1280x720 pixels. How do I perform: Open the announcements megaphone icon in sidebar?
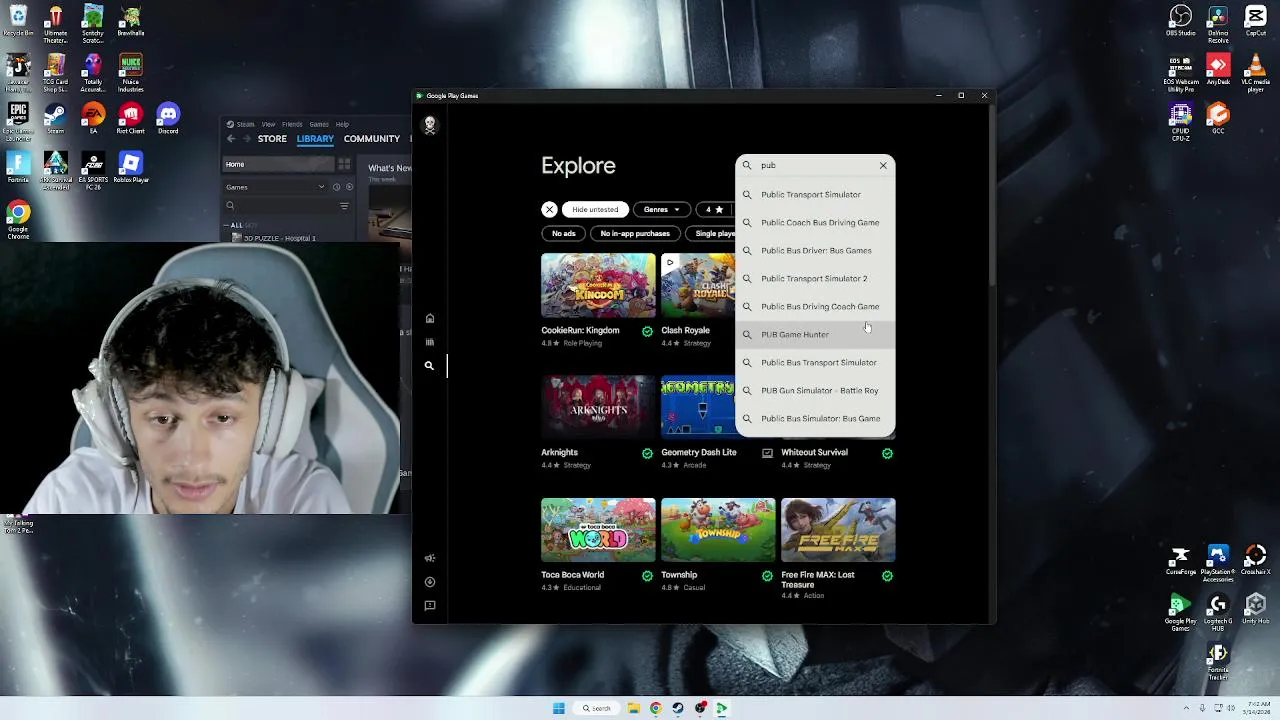point(430,558)
